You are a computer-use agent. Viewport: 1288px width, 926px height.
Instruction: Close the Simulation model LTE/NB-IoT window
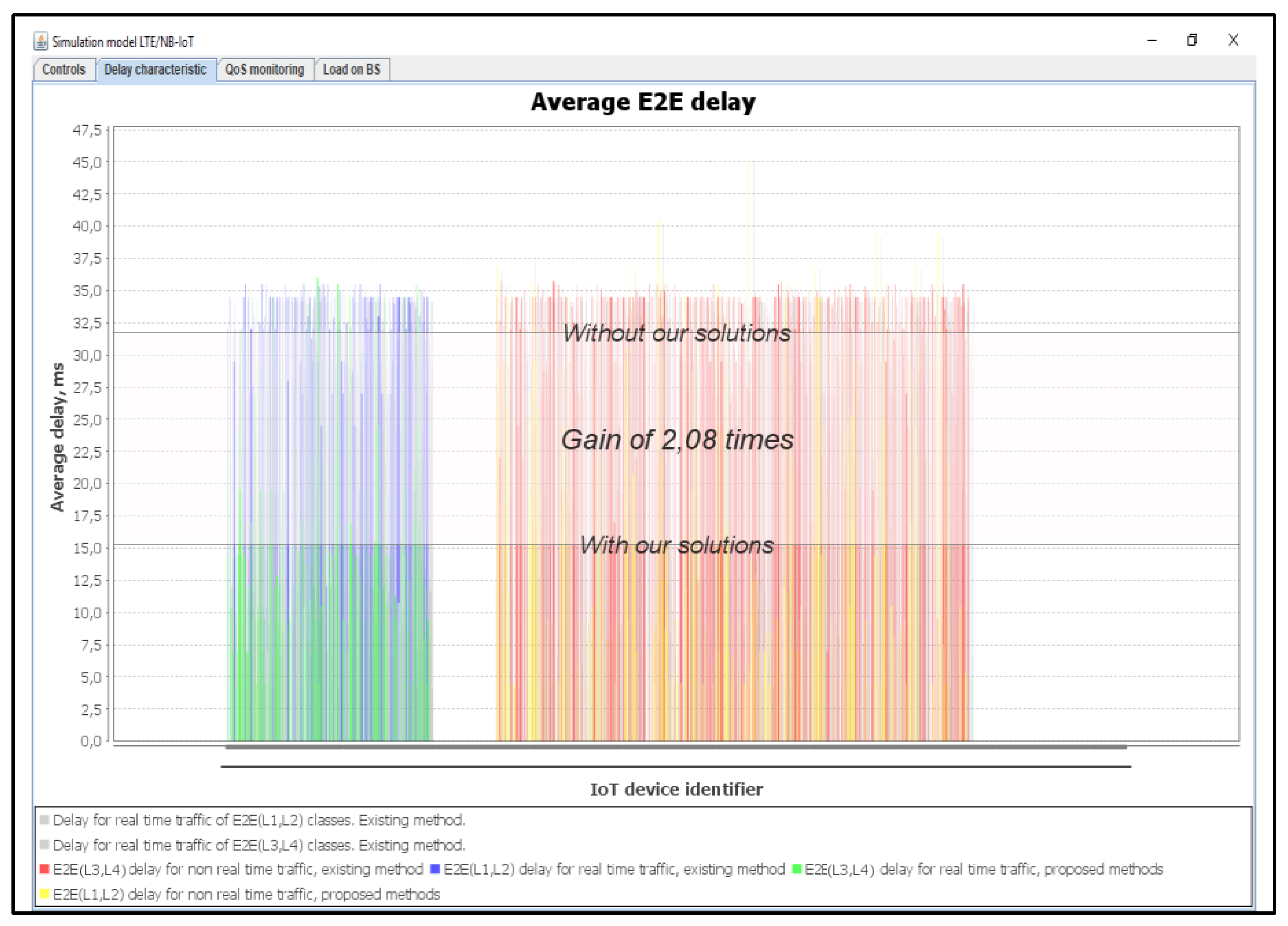pos(1234,40)
